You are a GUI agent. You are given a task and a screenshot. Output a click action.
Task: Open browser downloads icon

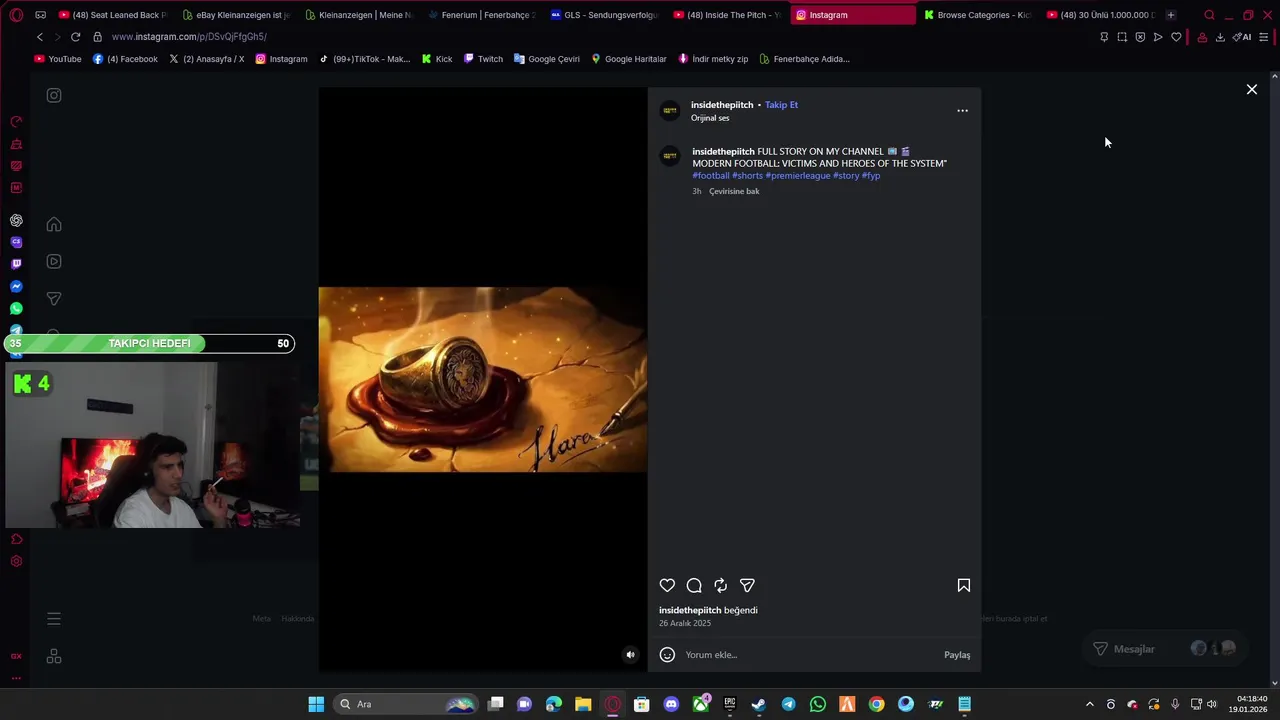click(x=1220, y=37)
